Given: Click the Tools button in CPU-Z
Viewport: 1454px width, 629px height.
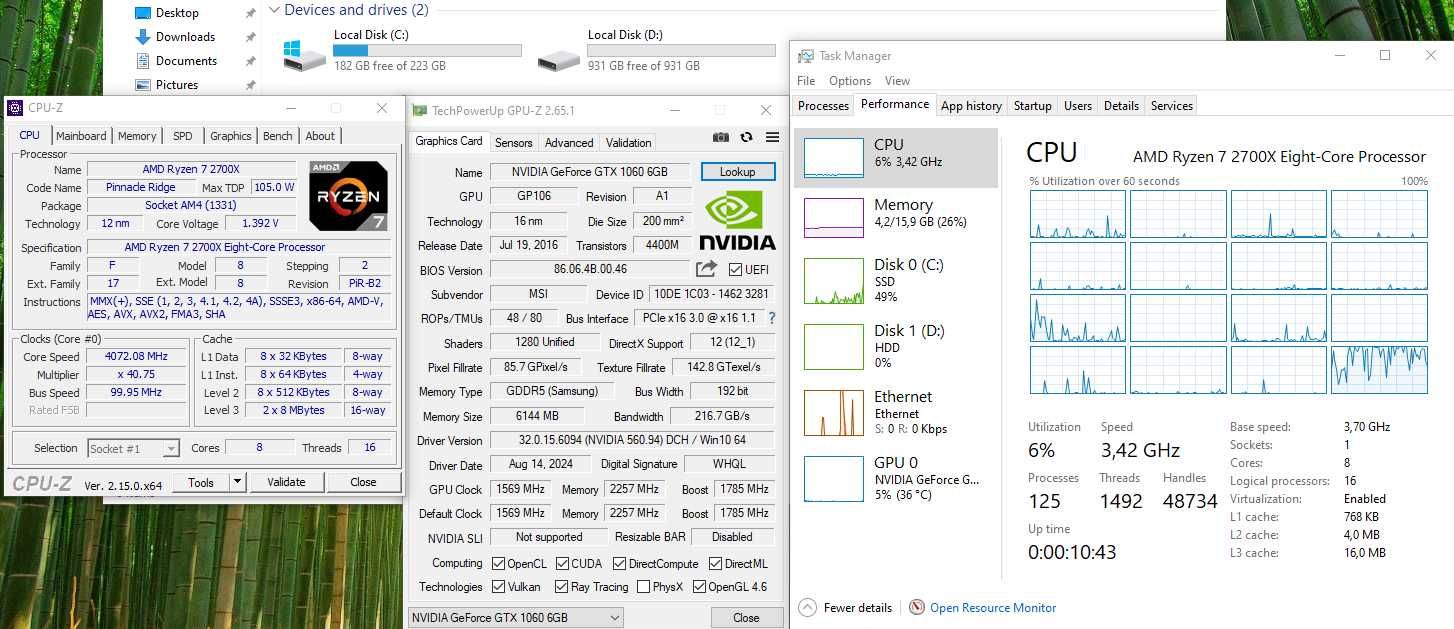Looking at the screenshot, I should coord(201,482).
